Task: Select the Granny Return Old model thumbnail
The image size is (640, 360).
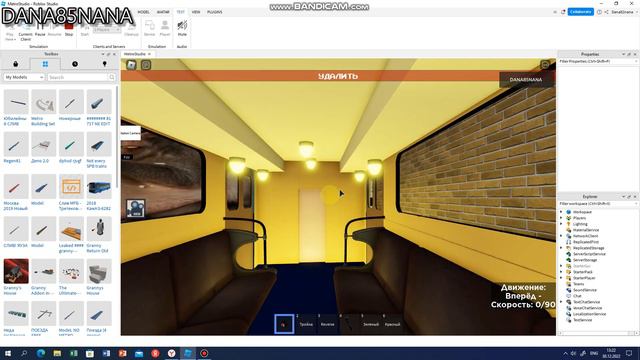Action: click(99, 229)
